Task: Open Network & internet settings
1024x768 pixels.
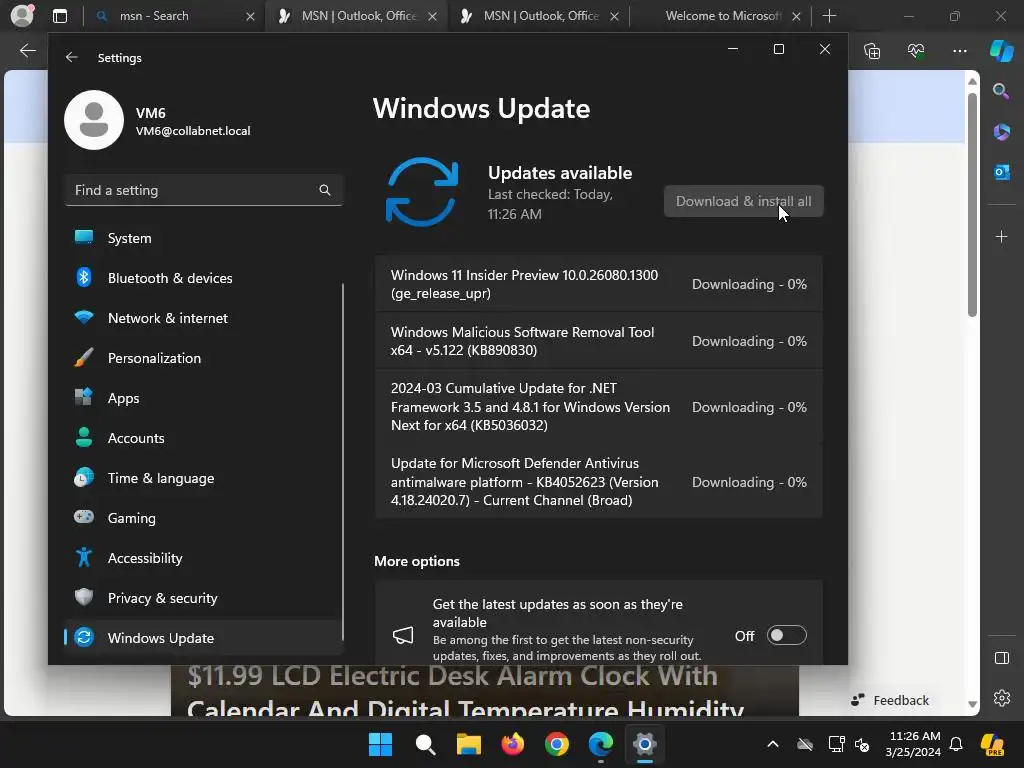Action: click(167, 318)
